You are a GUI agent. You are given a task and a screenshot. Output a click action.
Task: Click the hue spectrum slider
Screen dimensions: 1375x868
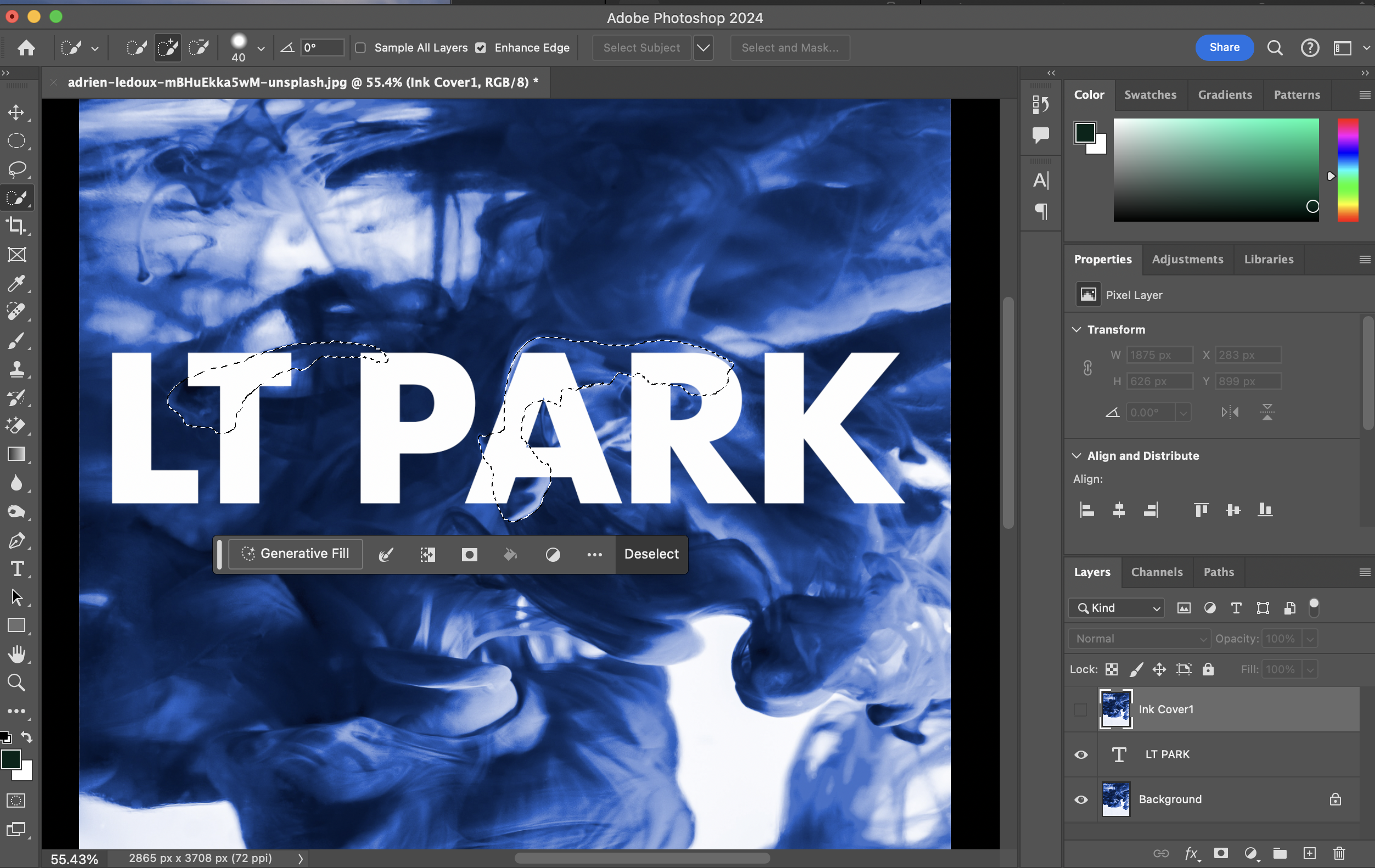tap(1348, 170)
